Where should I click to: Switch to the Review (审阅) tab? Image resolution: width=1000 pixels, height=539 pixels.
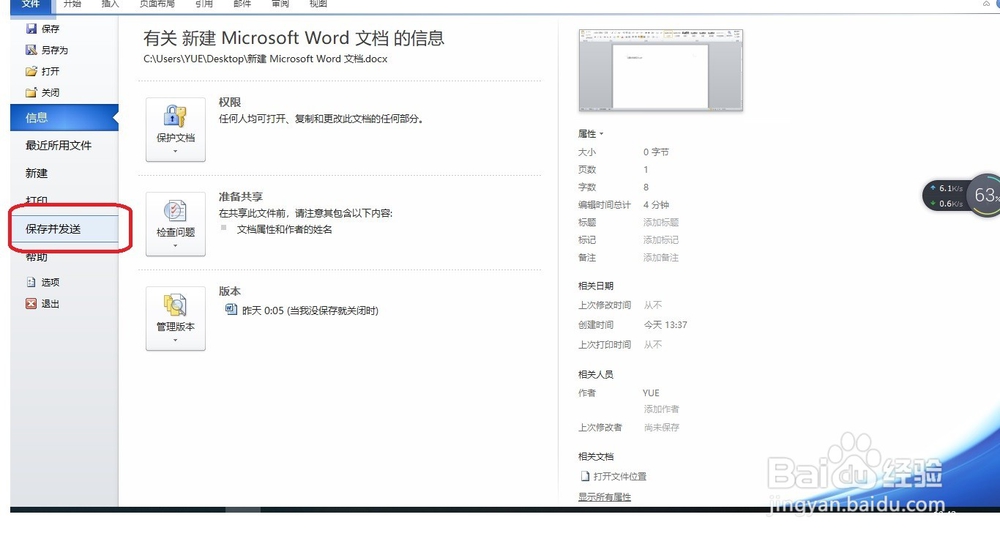click(280, 4)
